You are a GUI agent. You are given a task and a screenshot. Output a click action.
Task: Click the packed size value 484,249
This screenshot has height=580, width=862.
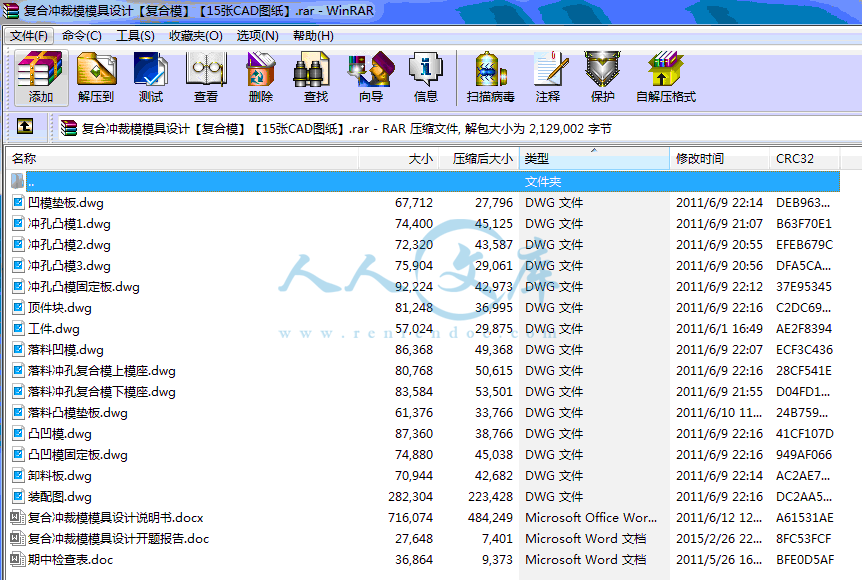[490, 517]
